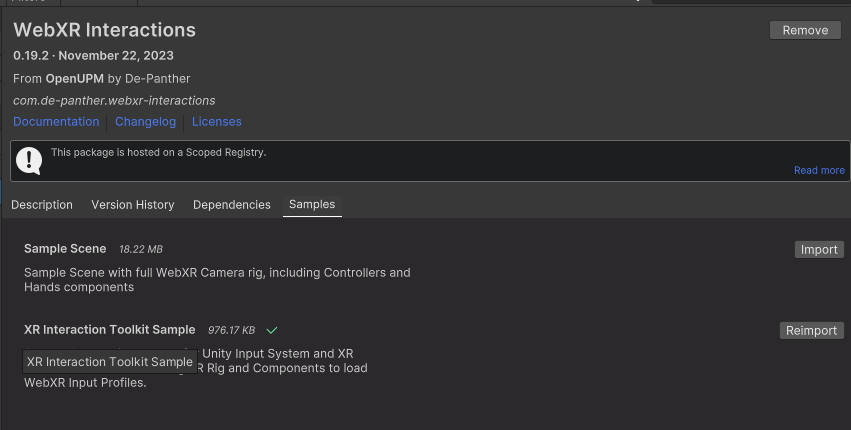
Task: Click the From OpenUPM by De-Panther text
Action: [x=101, y=79]
